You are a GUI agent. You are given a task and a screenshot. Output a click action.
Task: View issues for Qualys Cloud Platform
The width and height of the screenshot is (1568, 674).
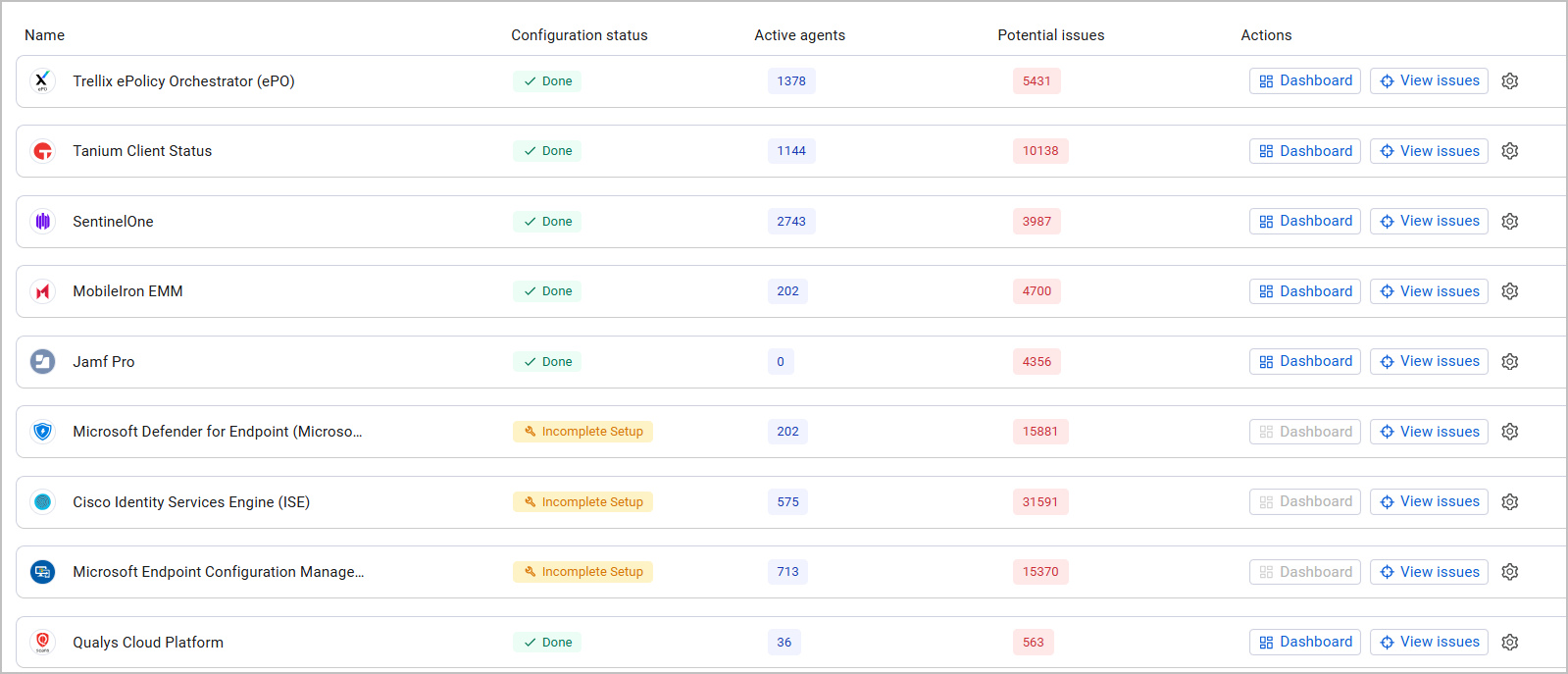(1429, 643)
